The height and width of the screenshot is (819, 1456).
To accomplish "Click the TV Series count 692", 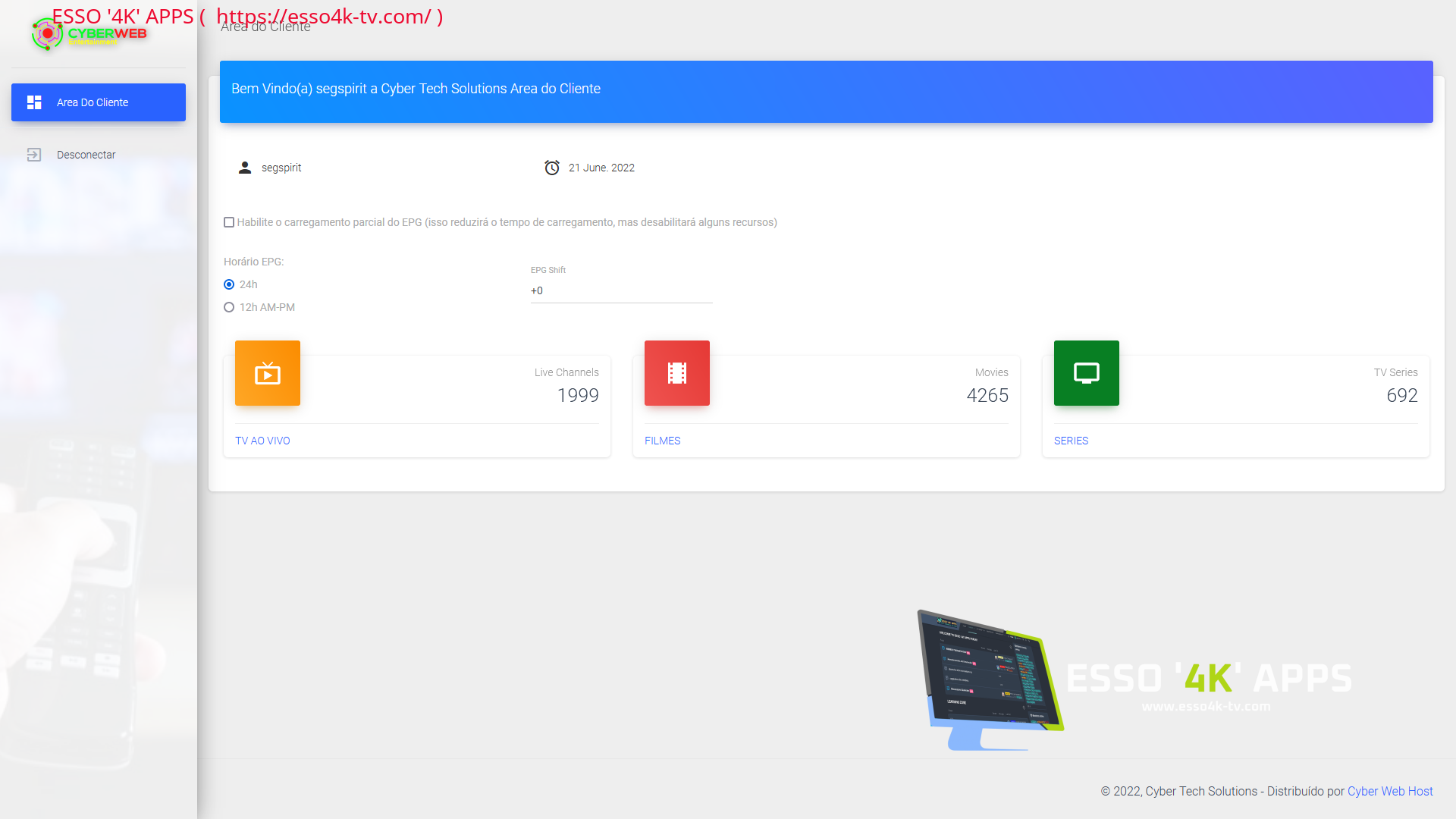I will point(1402,395).
